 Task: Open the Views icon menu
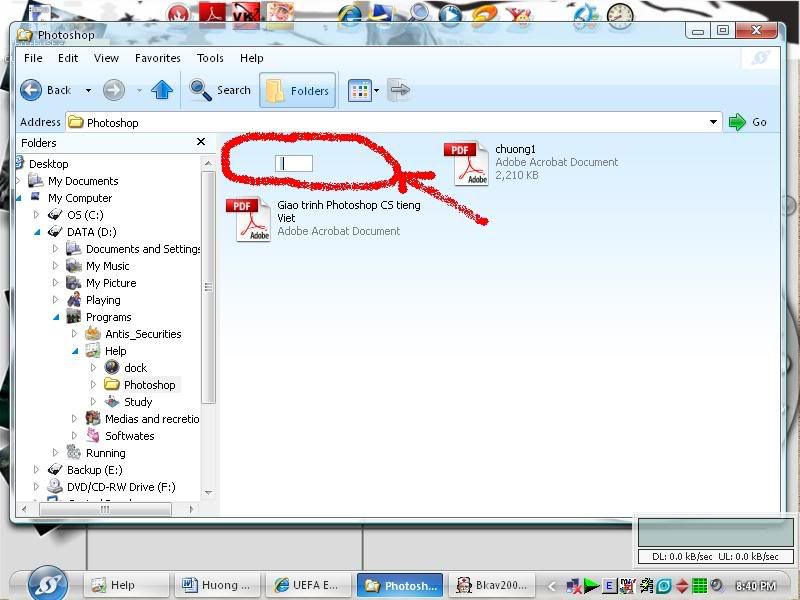click(360, 91)
